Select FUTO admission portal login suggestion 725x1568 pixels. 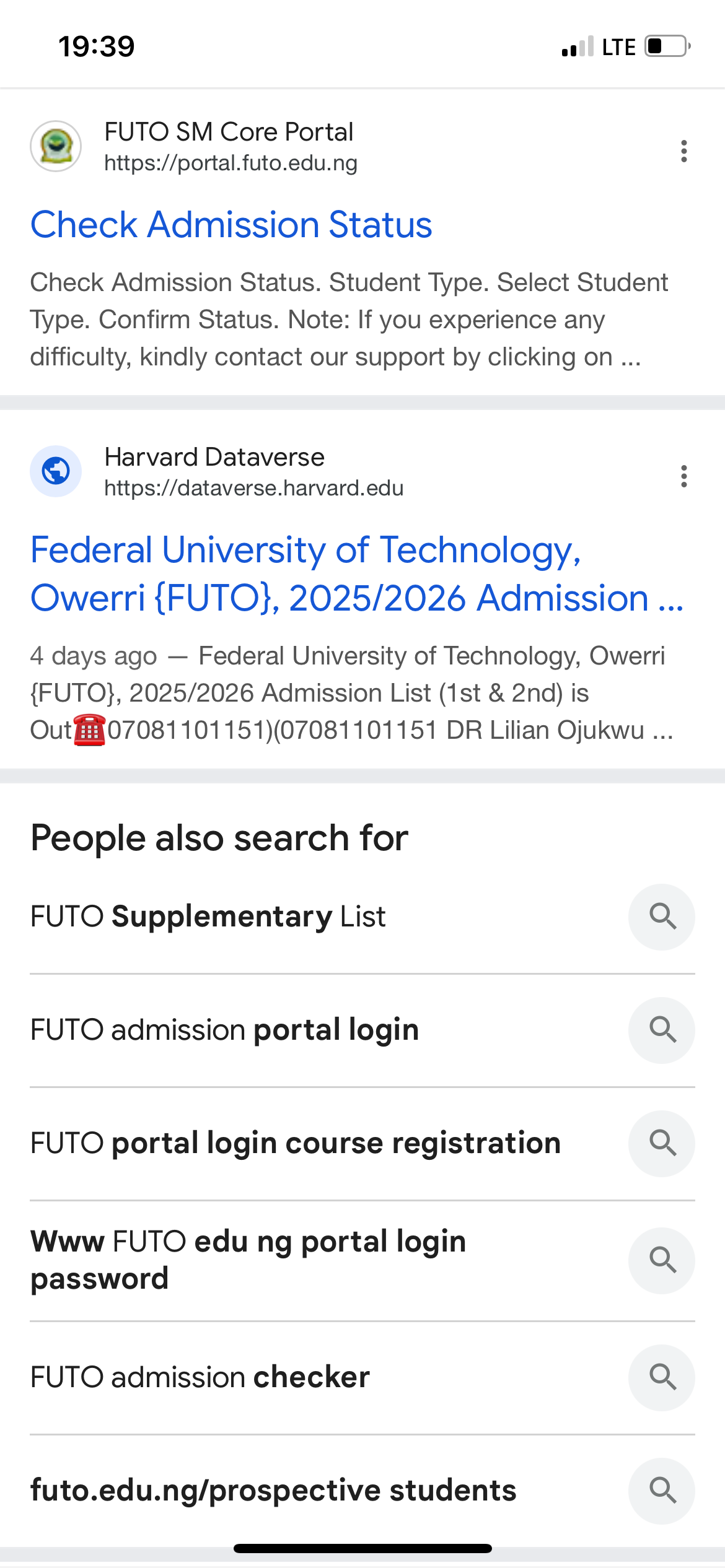(x=224, y=1030)
